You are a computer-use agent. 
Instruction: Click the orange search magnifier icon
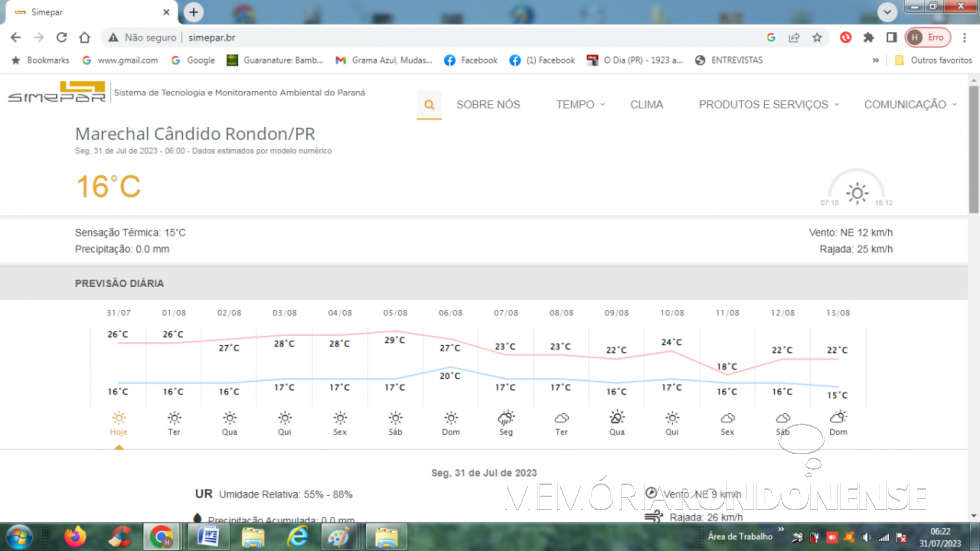point(429,105)
